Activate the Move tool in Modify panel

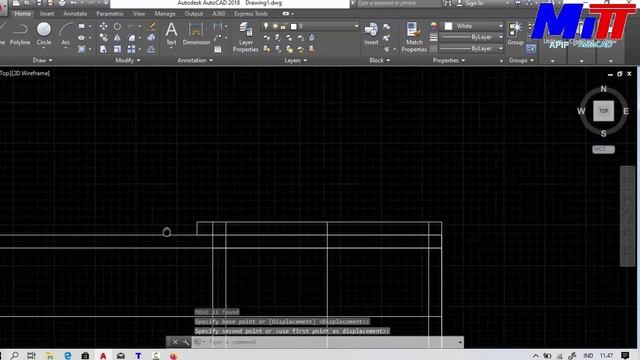[x=104, y=26]
